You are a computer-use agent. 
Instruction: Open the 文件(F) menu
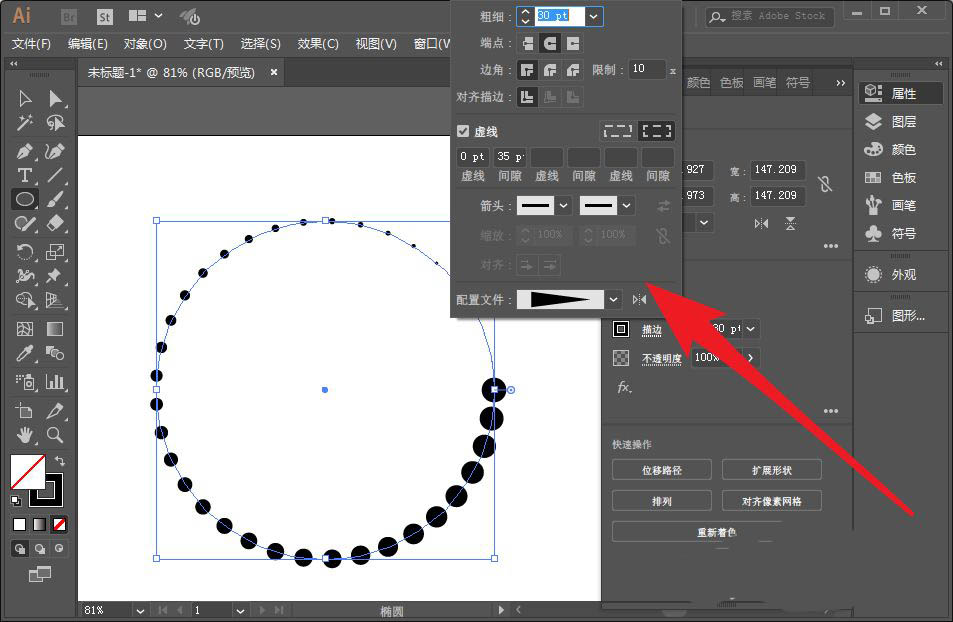coord(32,44)
